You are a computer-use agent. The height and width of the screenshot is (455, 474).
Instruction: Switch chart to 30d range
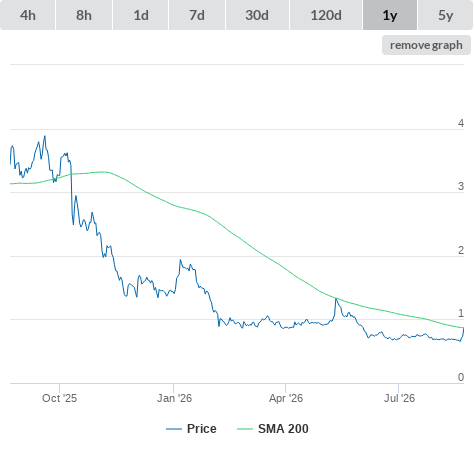[x=257, y=15]
